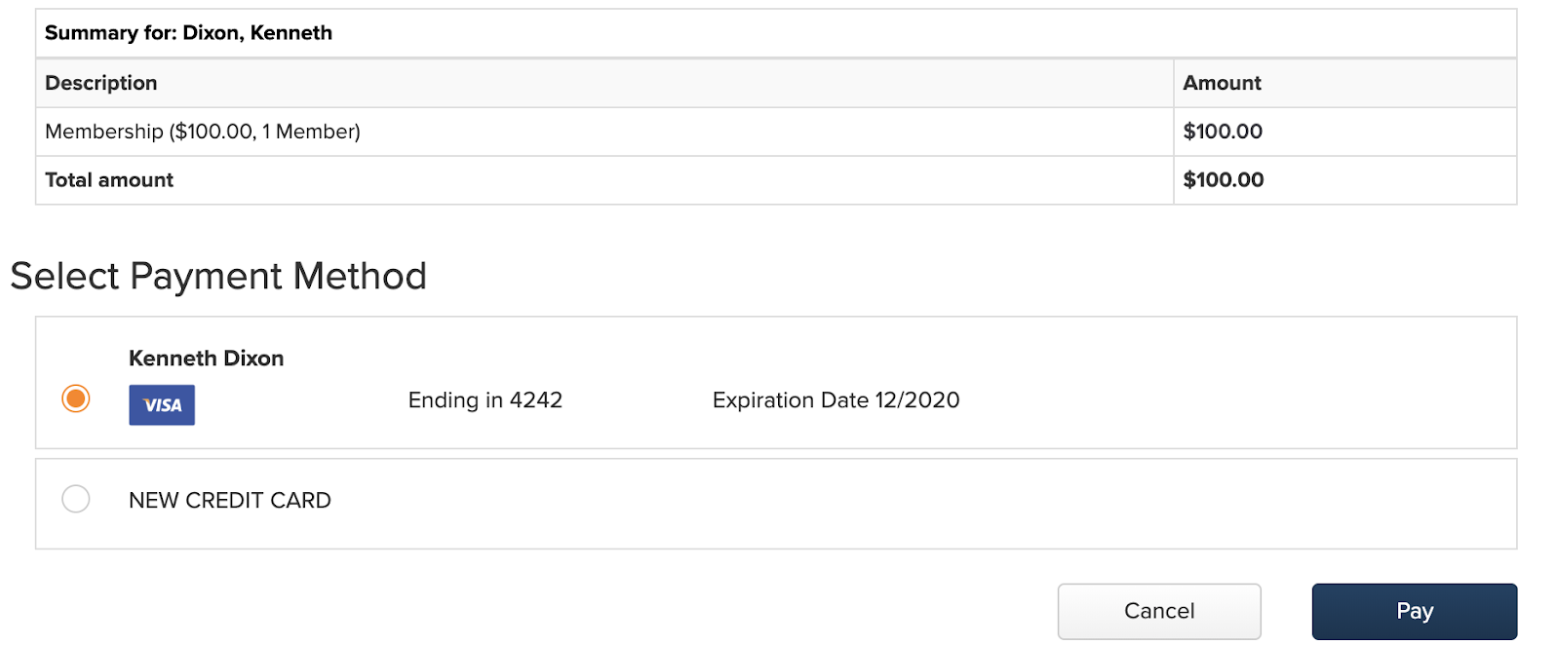Choose the NEW CREDIT CARD radio button
Image resolution: width=1554 pixels, height=660 pixels.
75,499
